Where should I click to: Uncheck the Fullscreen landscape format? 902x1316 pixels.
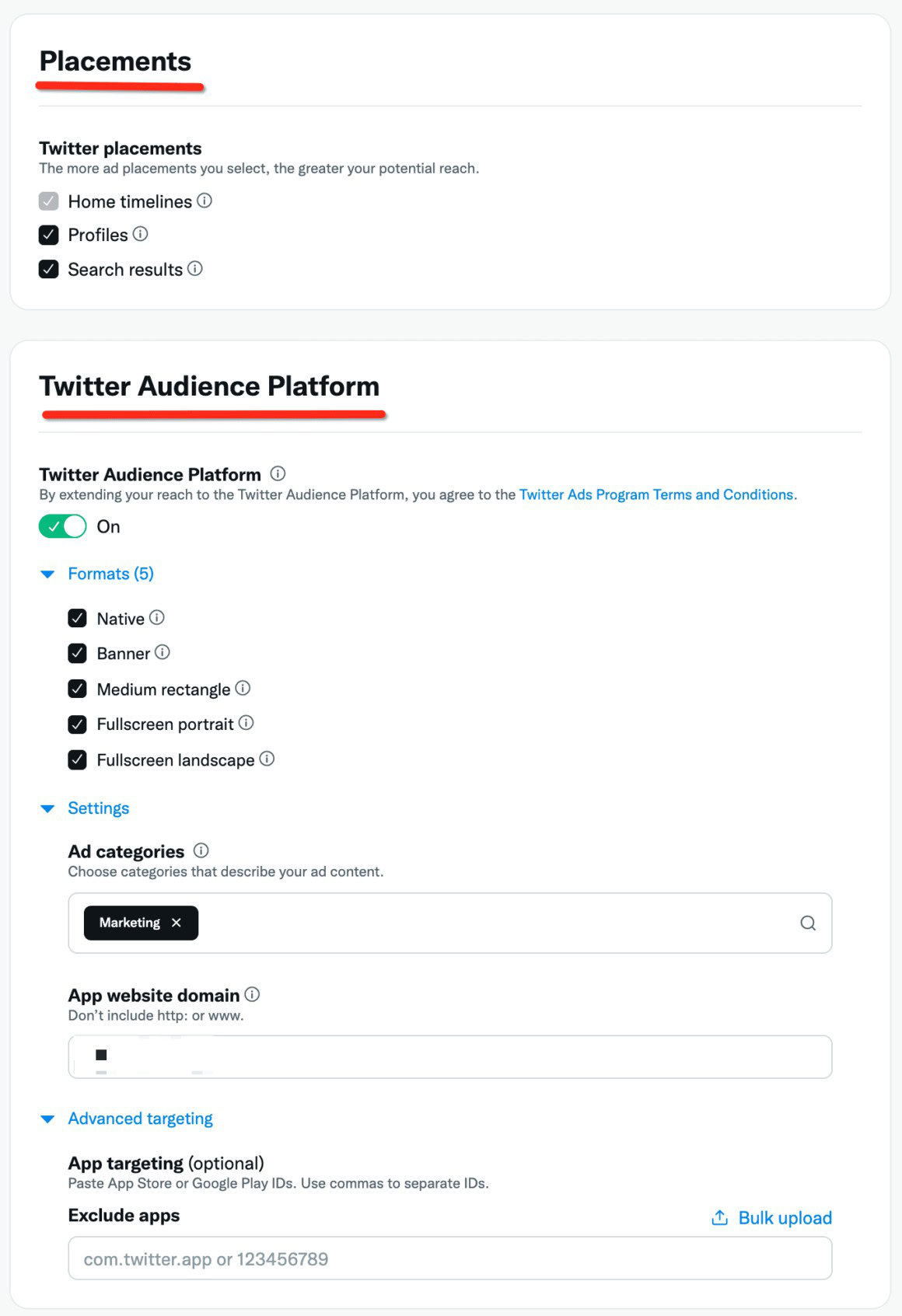(78, 759)
